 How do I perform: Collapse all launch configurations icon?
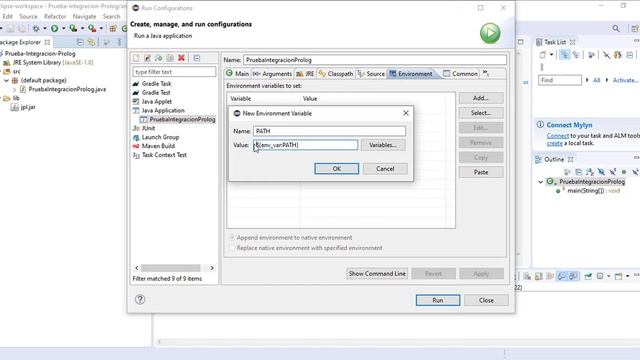tap(197, 58)
